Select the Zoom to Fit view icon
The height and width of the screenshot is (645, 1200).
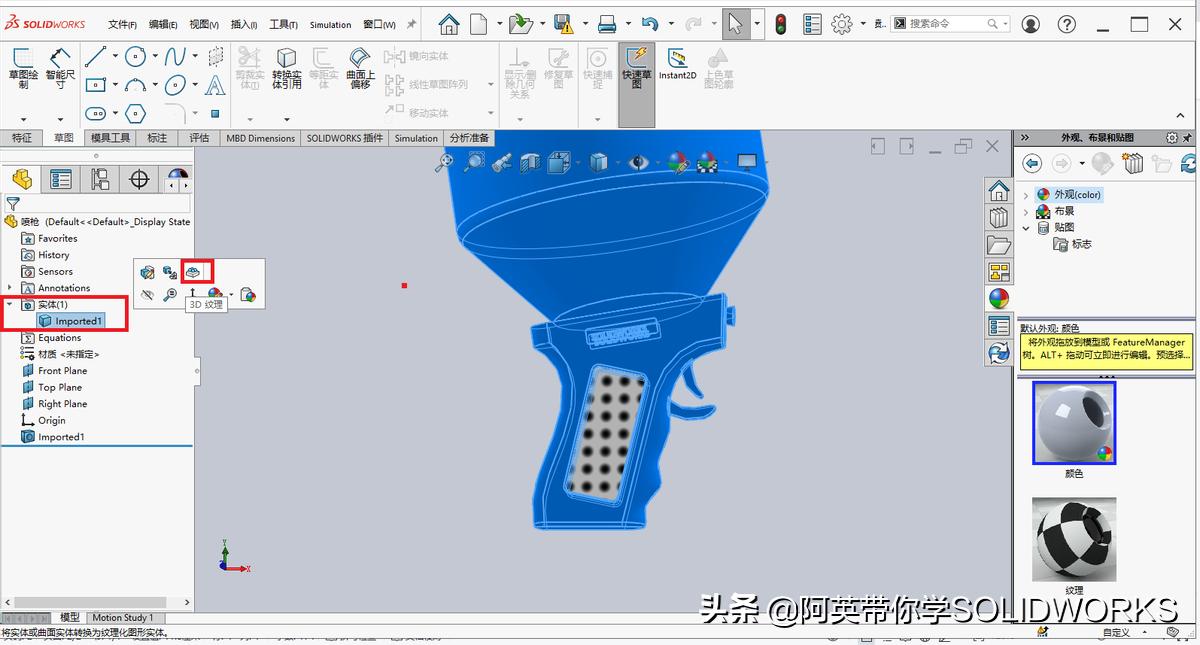pos(444,161)
